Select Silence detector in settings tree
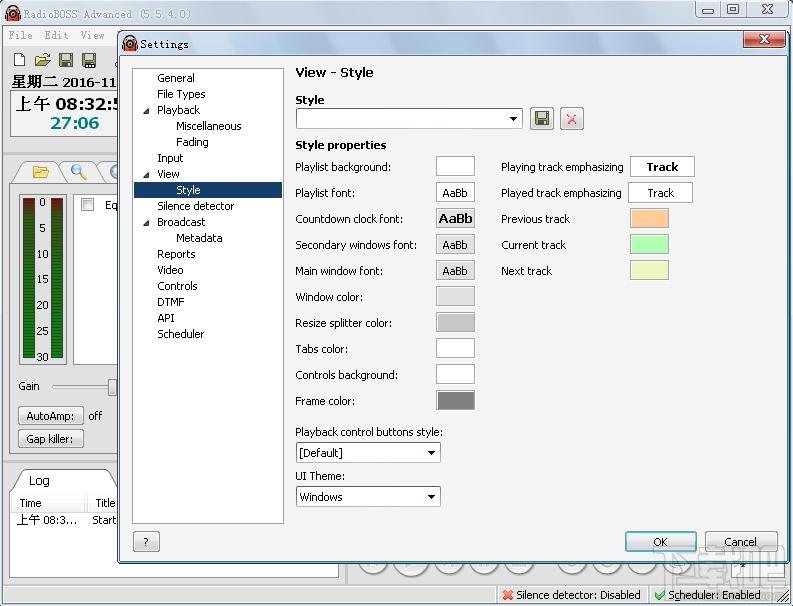The image size is (793, 606). (195, 206)
